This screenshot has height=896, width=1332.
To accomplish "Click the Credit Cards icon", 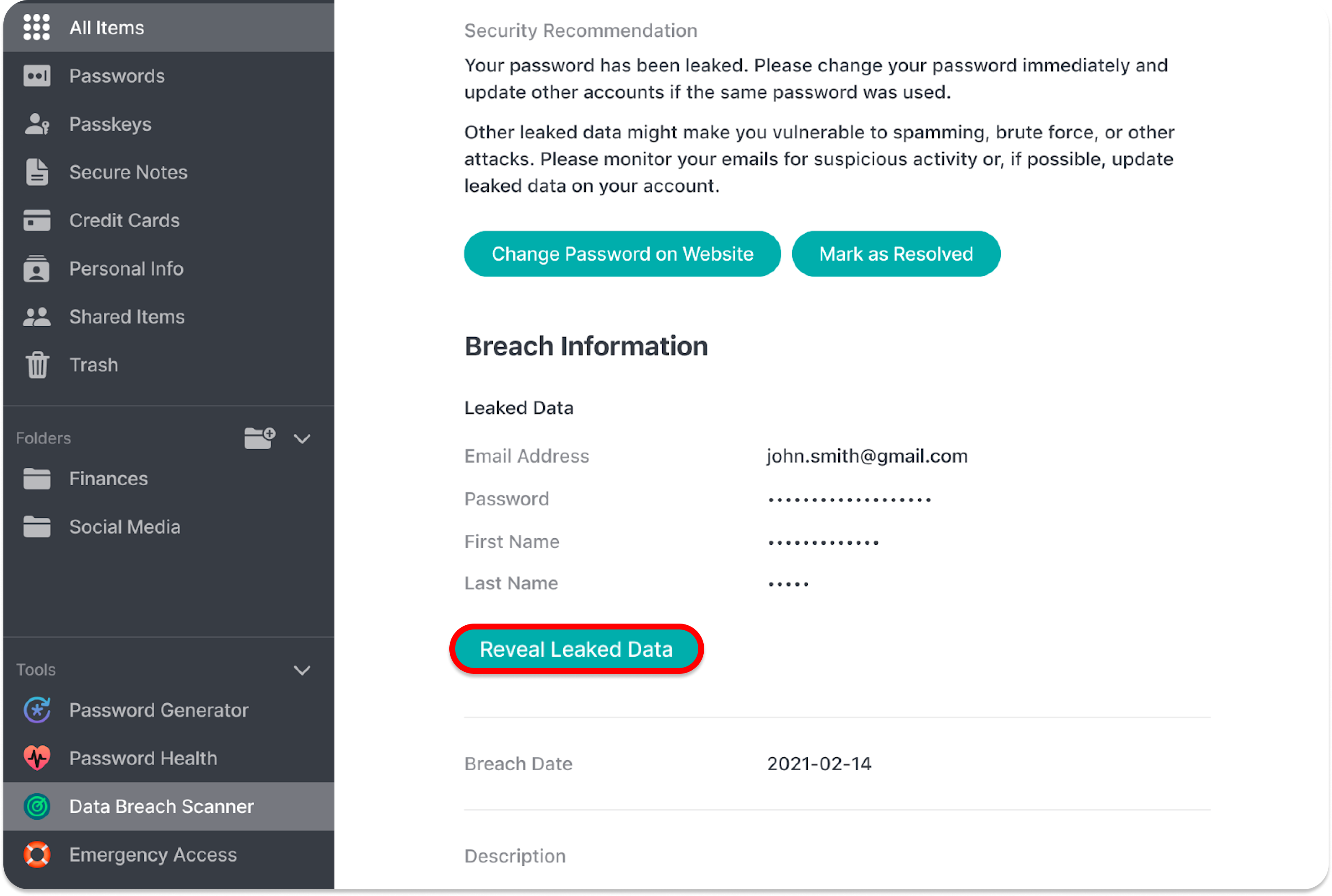I will click(x=36, y=220).
